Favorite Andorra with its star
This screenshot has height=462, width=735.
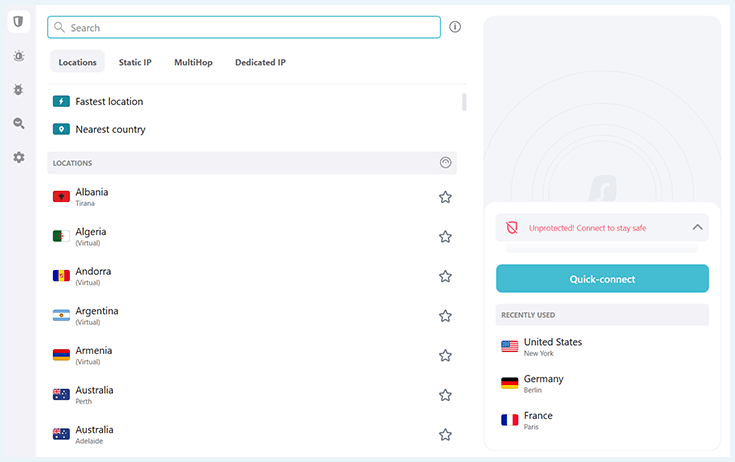[445, 276]
